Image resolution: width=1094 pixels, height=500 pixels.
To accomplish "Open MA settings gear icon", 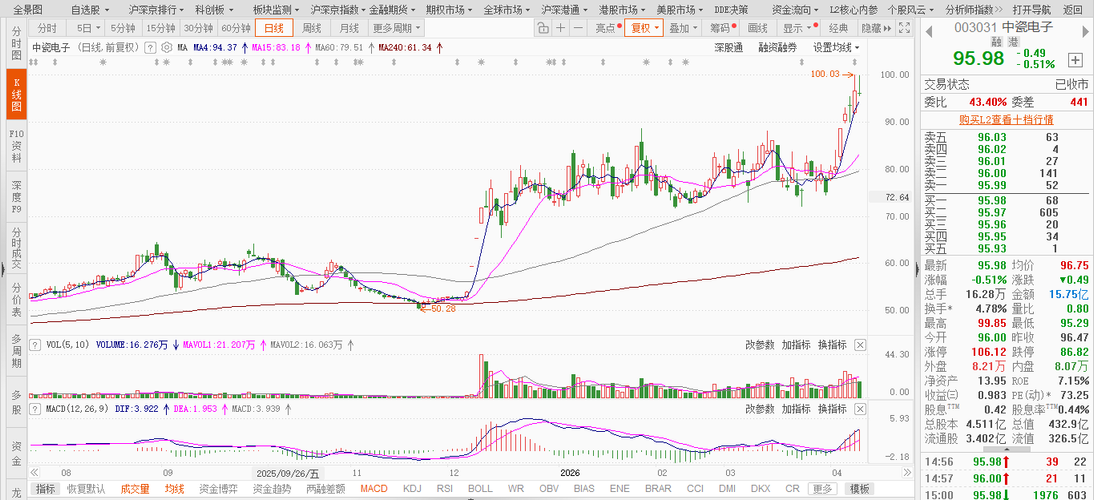I will (166, 47).
